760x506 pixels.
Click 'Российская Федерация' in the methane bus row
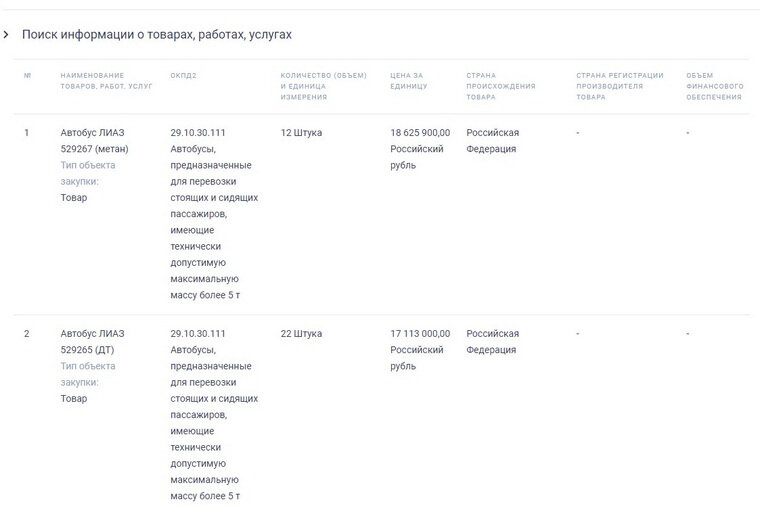coord(492,141)
